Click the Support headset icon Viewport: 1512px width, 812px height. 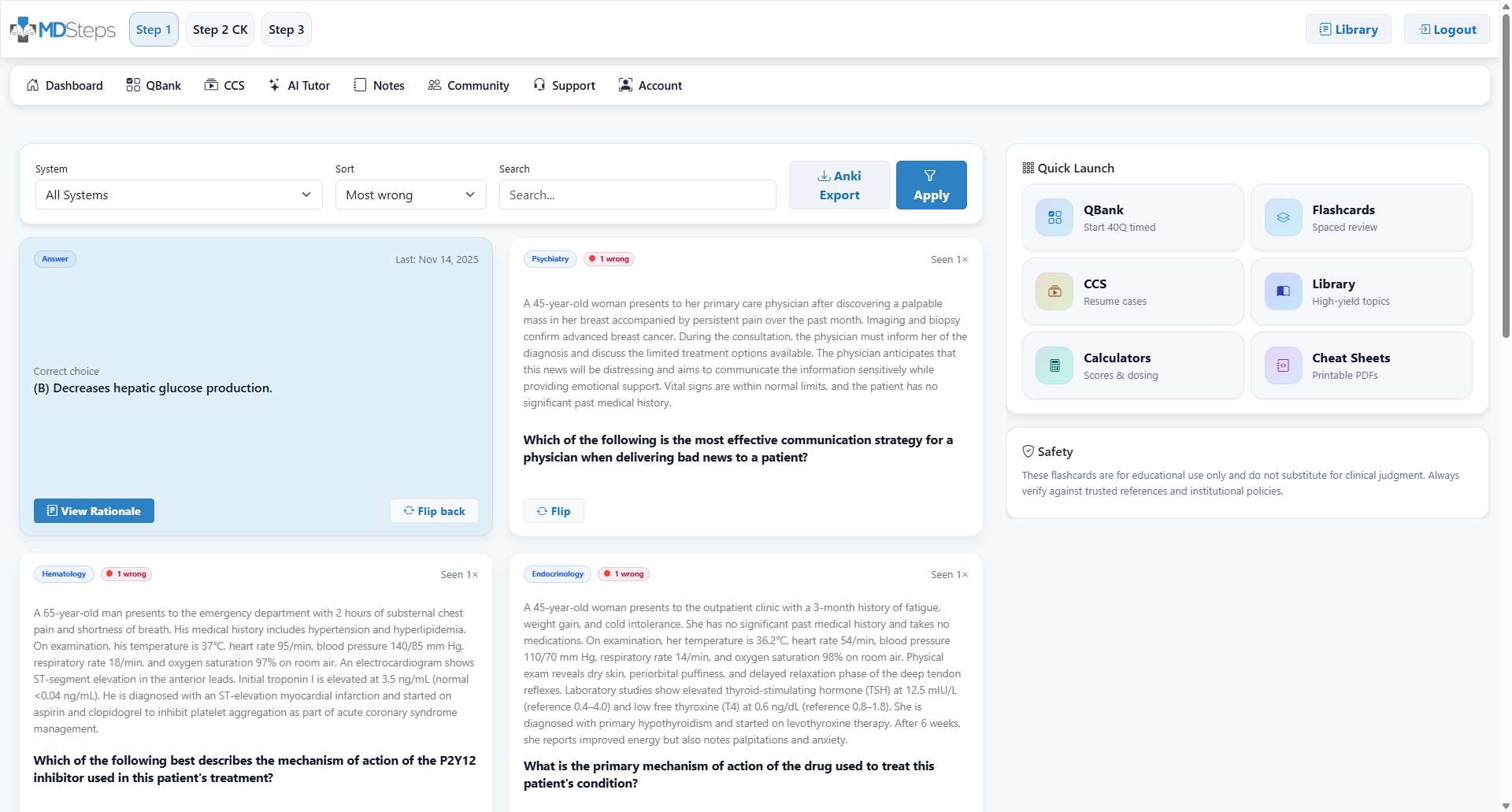[x=539, y=85]
